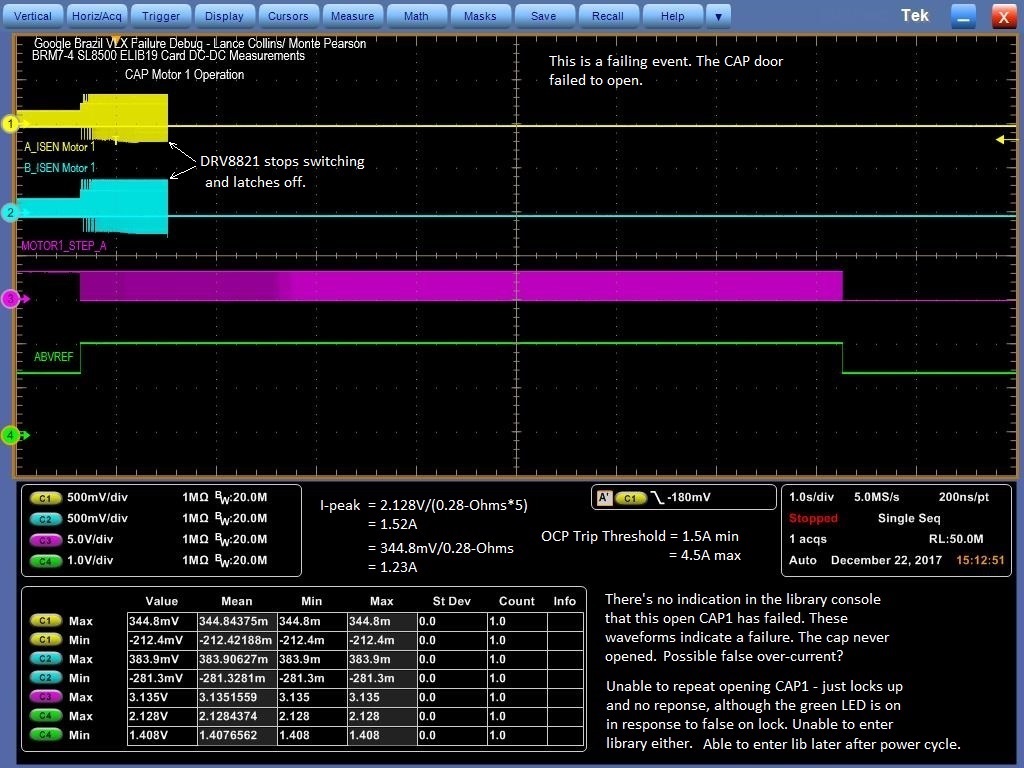Click the -180mV trigger level value

[x=688, y=497]
